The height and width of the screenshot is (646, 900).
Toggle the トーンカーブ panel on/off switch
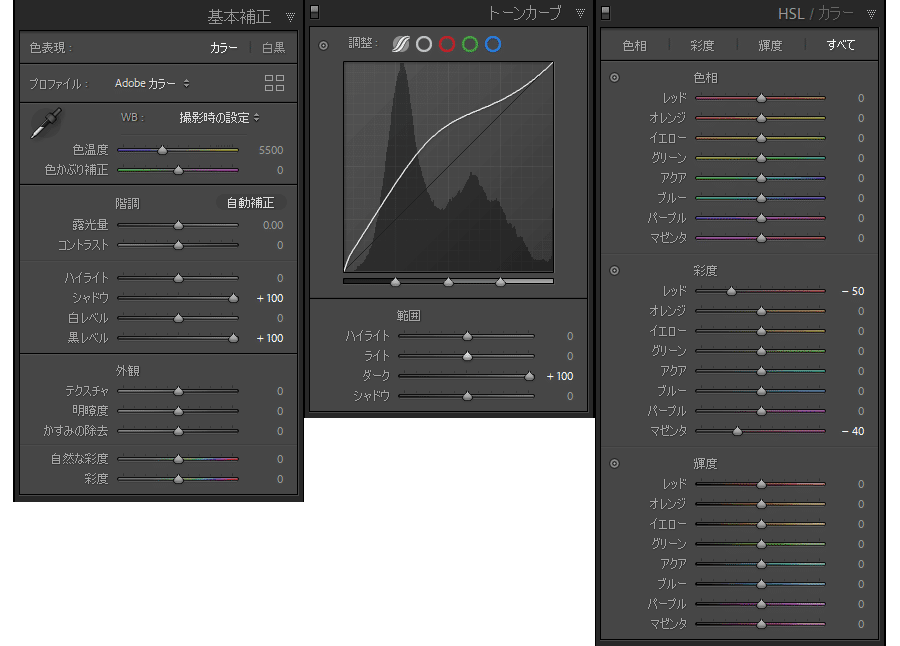[x=315, y=12]
